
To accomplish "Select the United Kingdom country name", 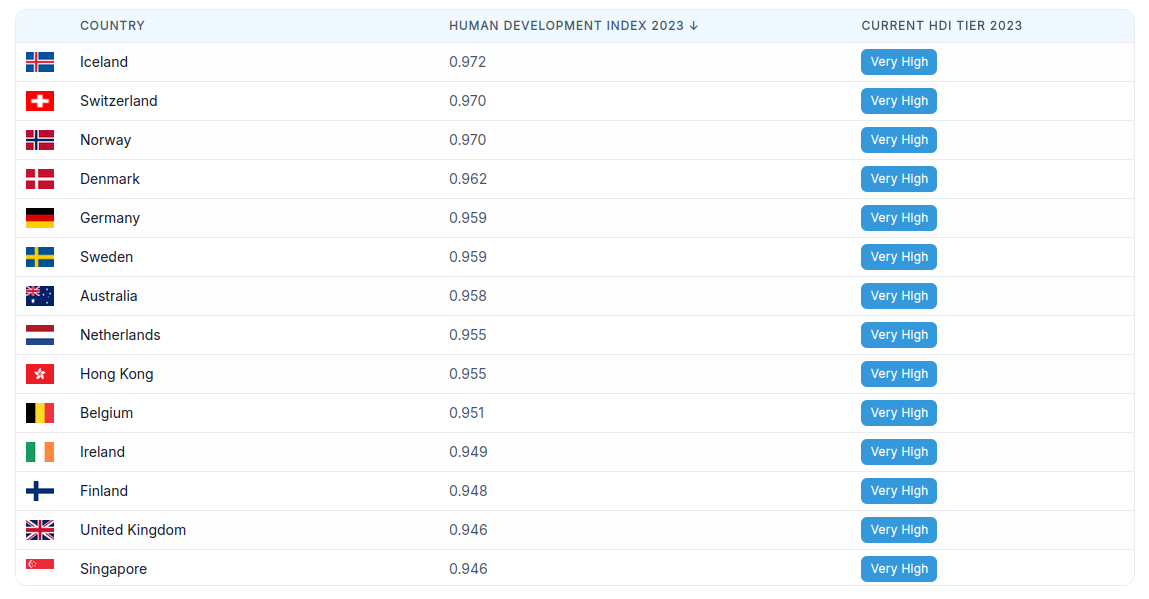I will tap(133, 529).
